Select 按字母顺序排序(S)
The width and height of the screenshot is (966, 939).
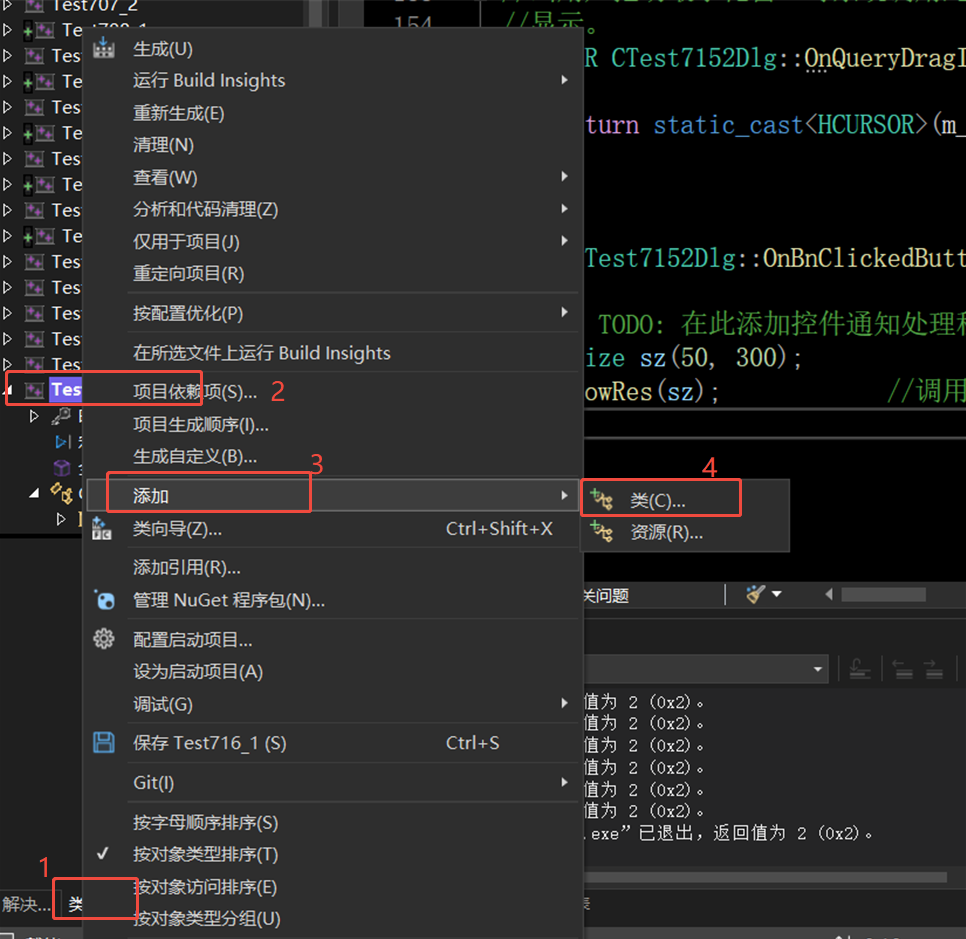tap(205, 823)
